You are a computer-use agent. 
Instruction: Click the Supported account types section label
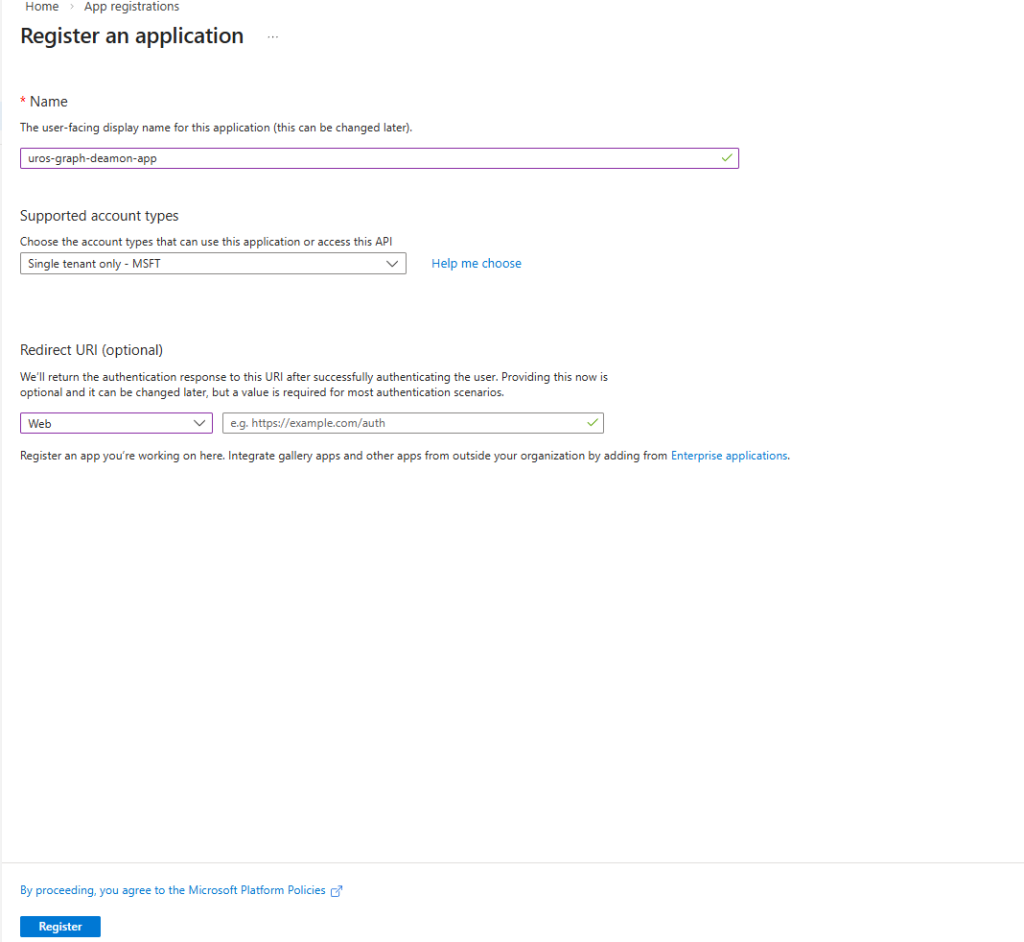[99, 216]
